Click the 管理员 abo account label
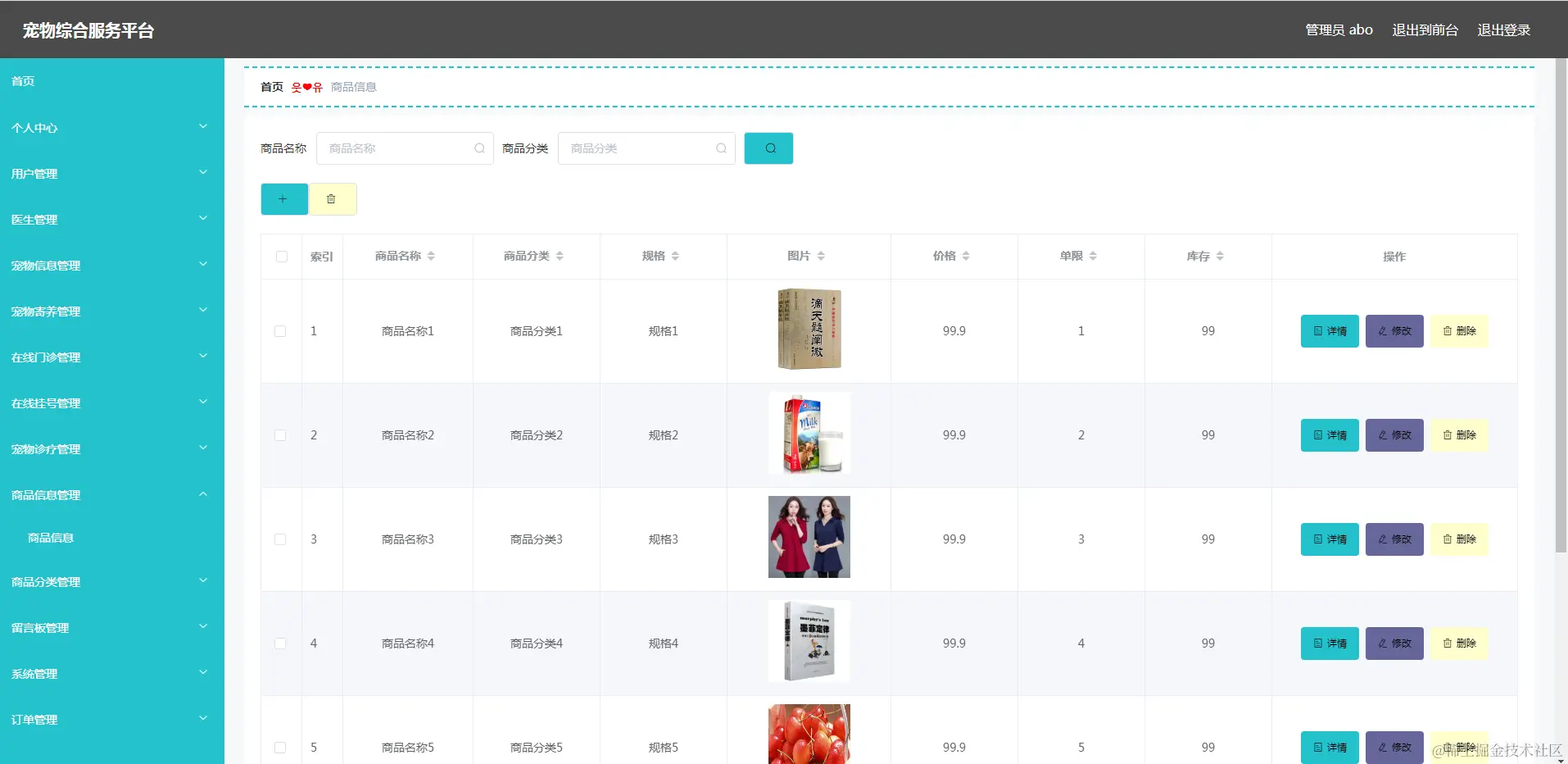This screenshot has height=764, width=1568. pos(1339,30)
